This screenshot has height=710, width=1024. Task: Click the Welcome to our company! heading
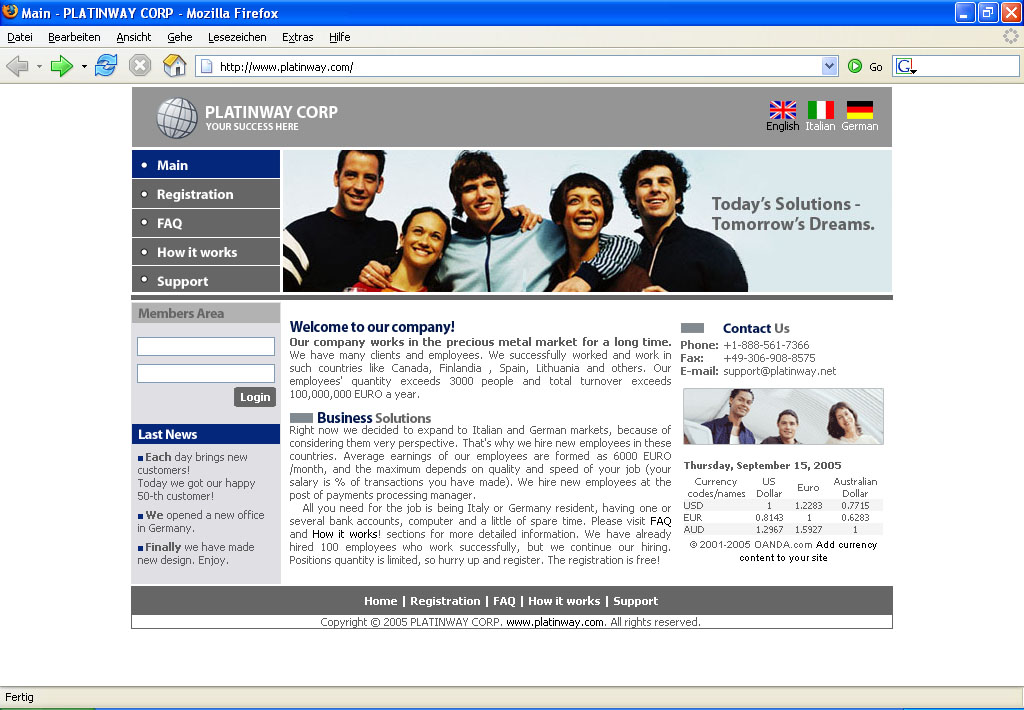(372, 327)
